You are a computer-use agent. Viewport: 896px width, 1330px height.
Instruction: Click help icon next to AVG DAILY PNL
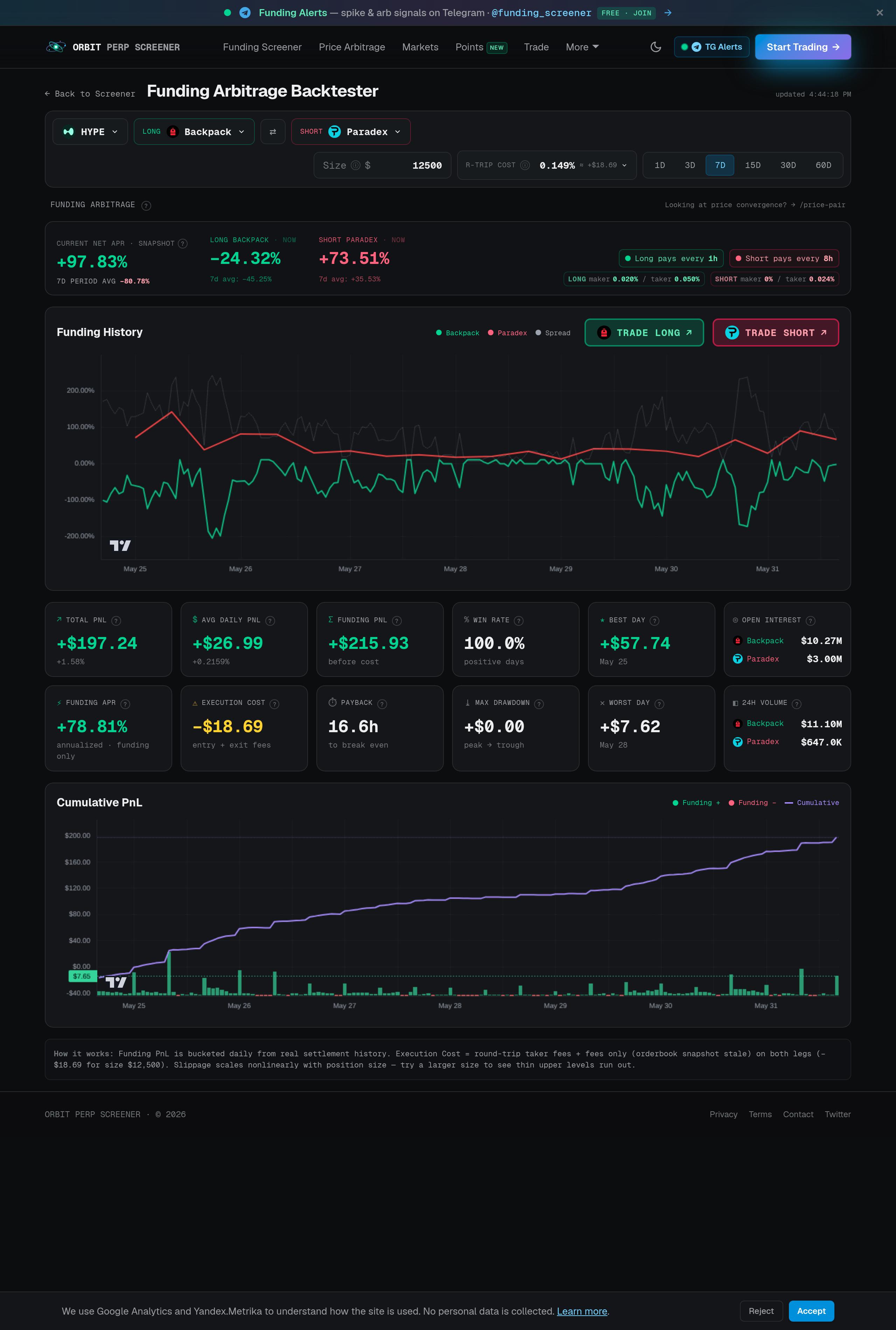coord(270,621)
